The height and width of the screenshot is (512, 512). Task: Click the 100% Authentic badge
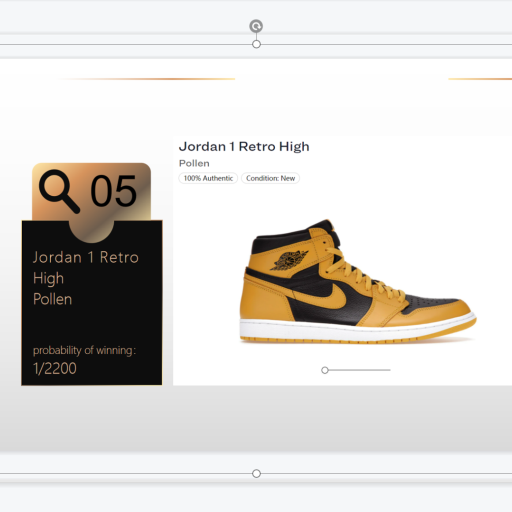(x=208, y=178)
